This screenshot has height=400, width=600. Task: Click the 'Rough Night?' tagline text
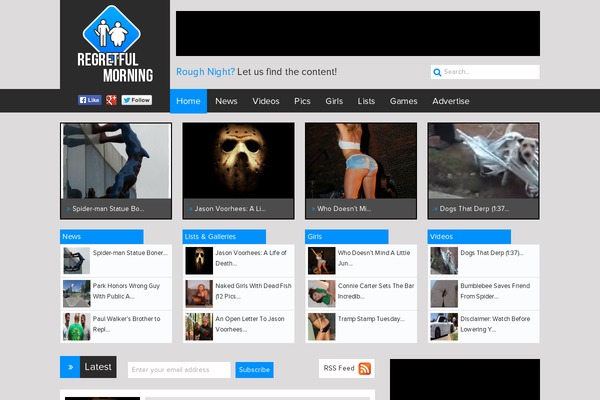tap(205, 72)
